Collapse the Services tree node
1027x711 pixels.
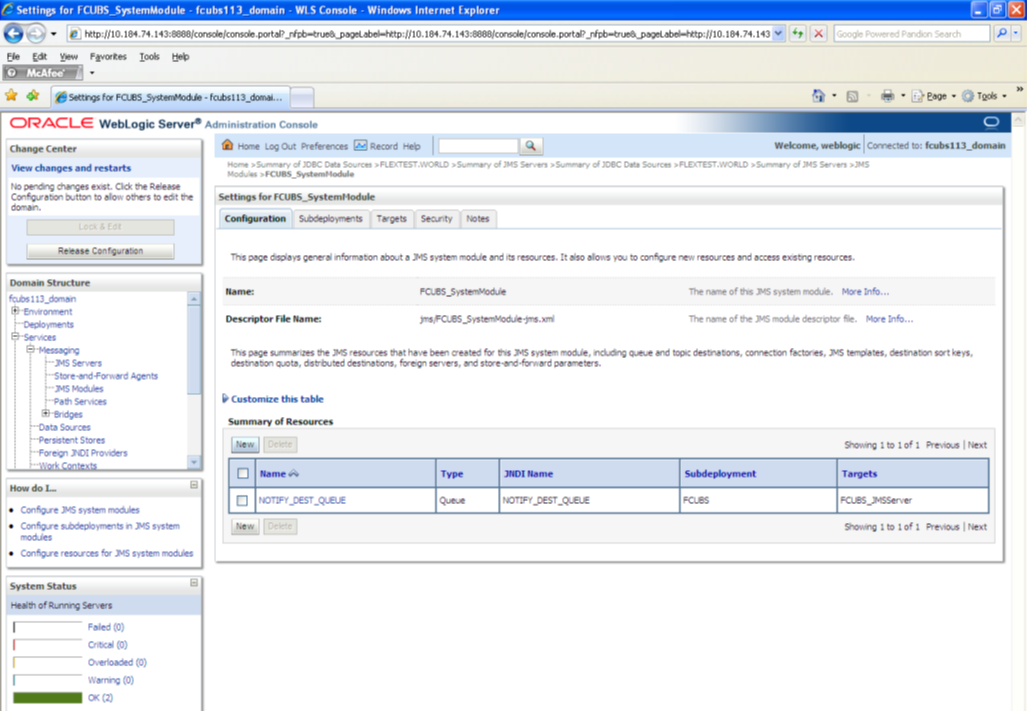tap(15, 337)
